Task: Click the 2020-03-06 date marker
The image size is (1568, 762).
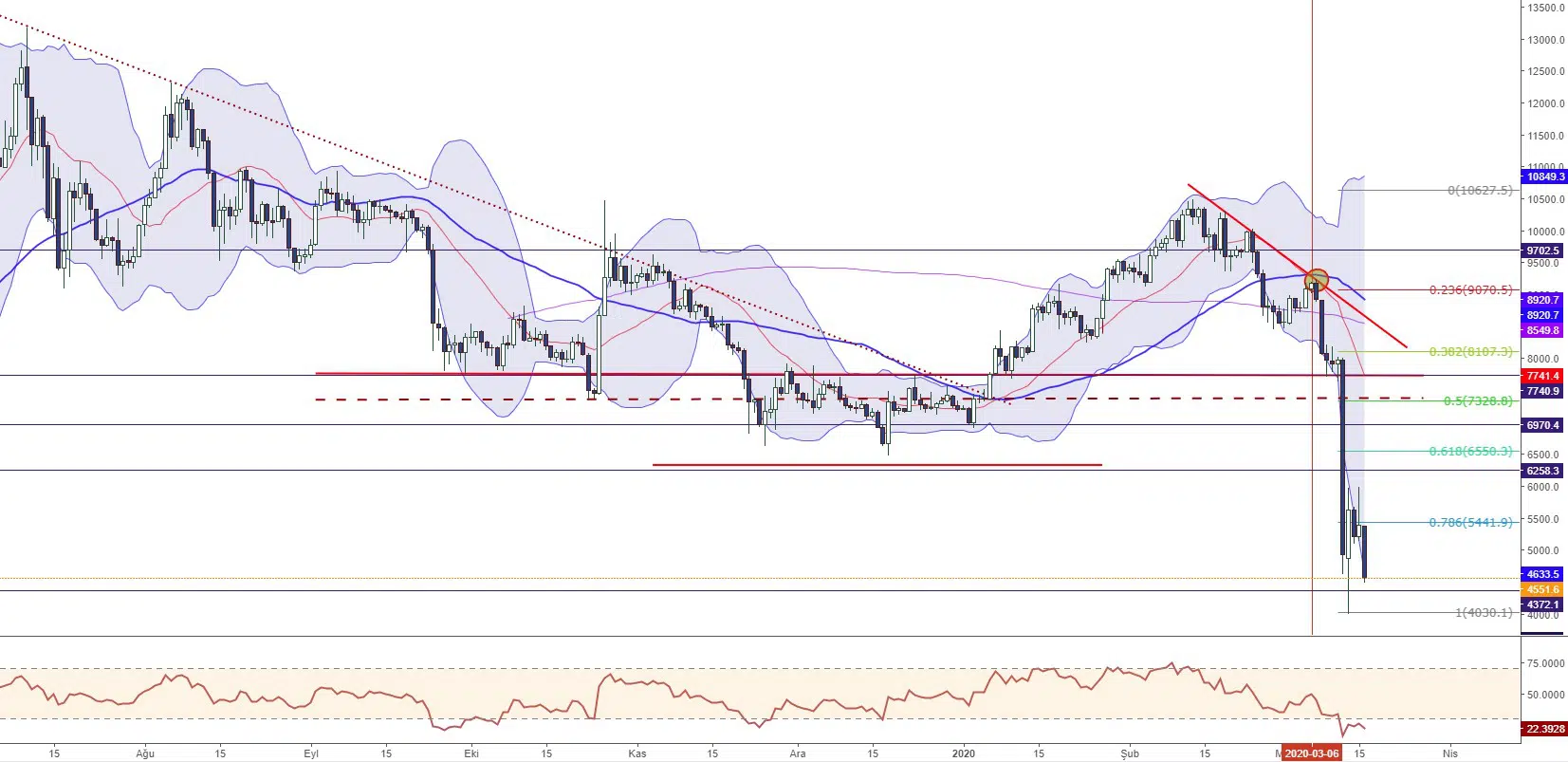Action: [1312, 753]
